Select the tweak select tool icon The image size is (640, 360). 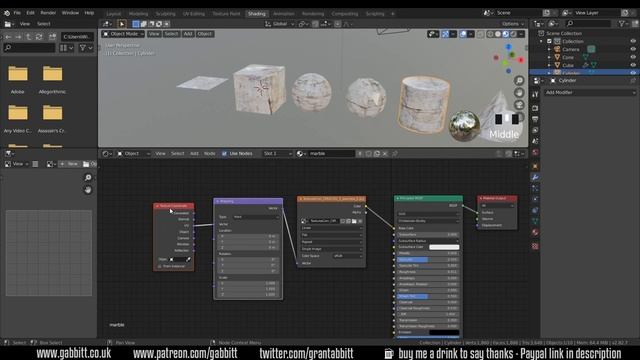(x=122, y=24)
